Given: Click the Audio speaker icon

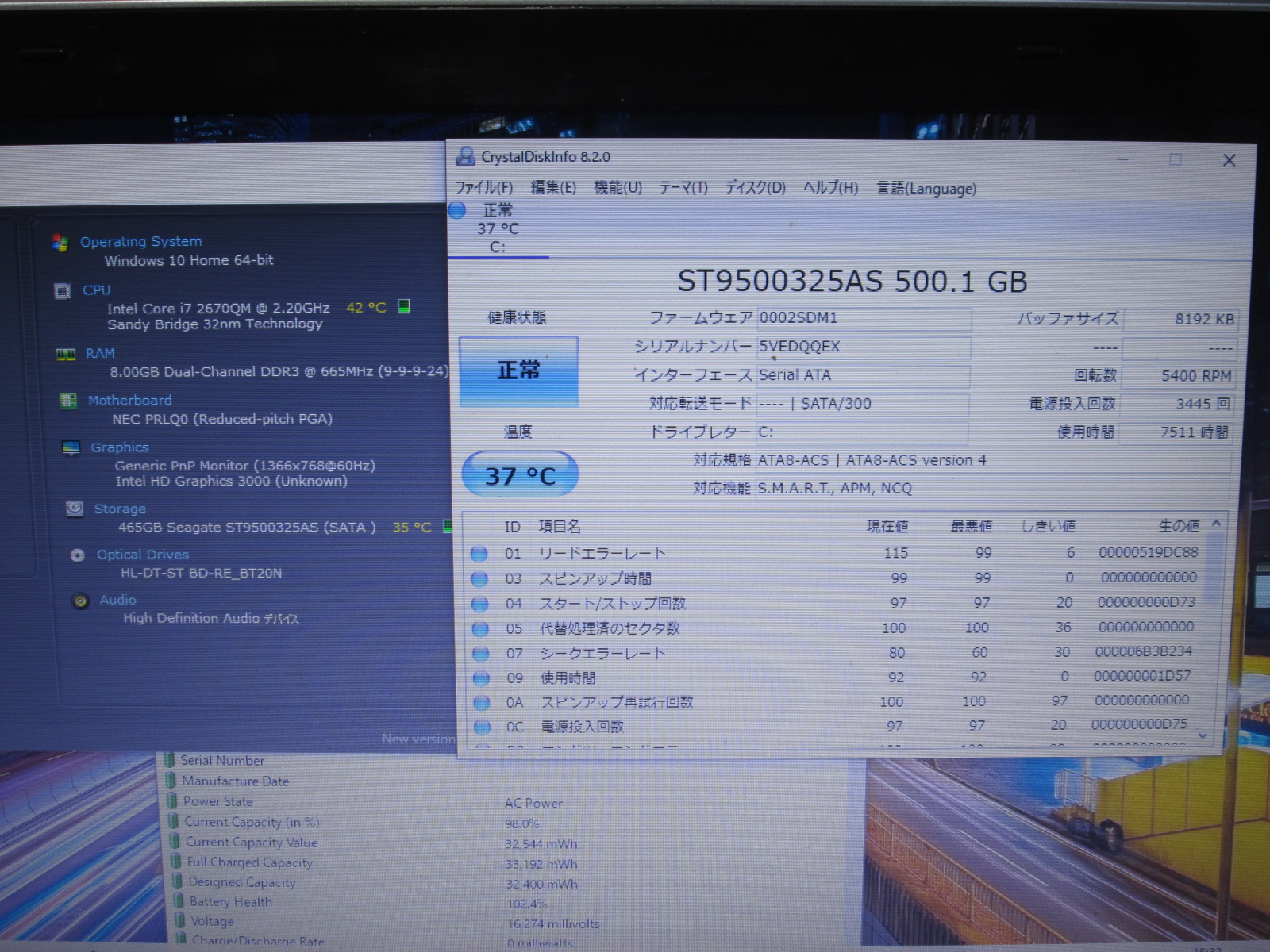Looking at the screenshot, I should pyautogui.click(x=80, y=601).
